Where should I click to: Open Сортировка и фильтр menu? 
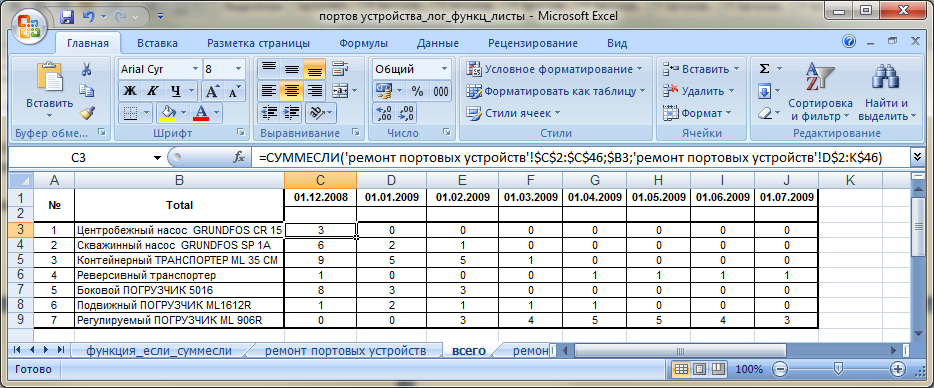point(820,90)
